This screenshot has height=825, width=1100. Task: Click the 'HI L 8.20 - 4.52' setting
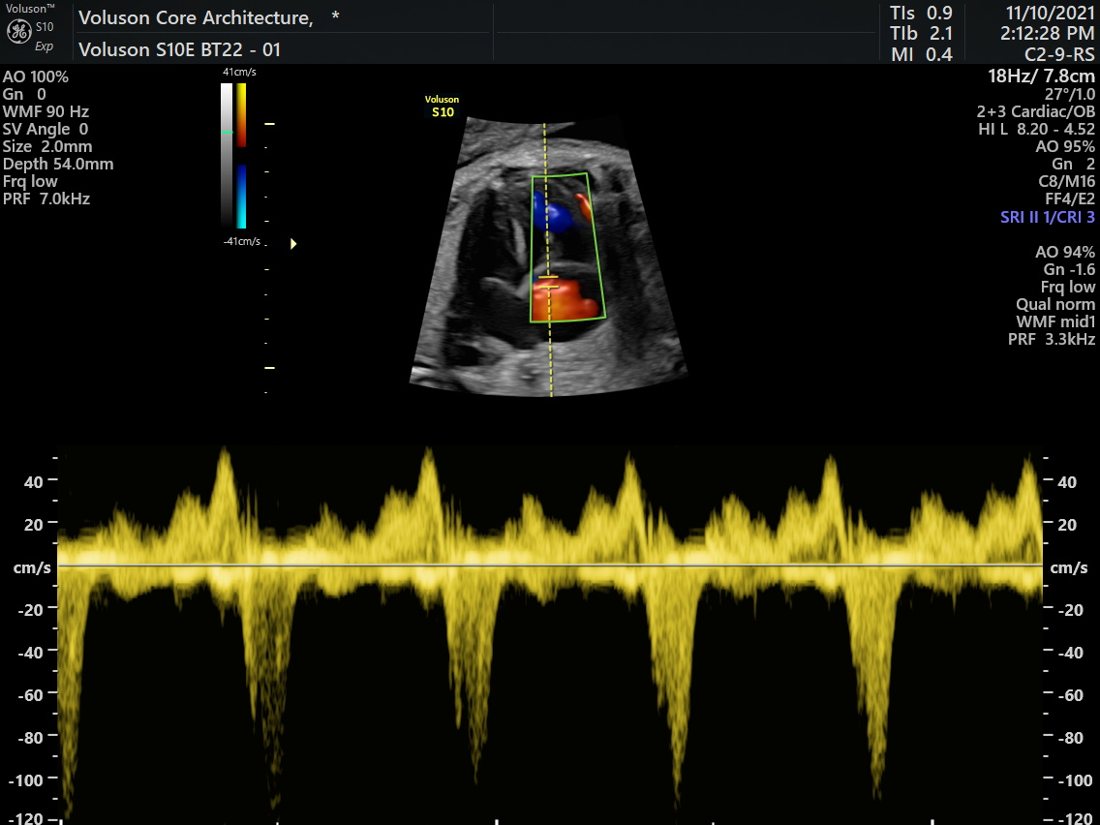pos(1037,129)
